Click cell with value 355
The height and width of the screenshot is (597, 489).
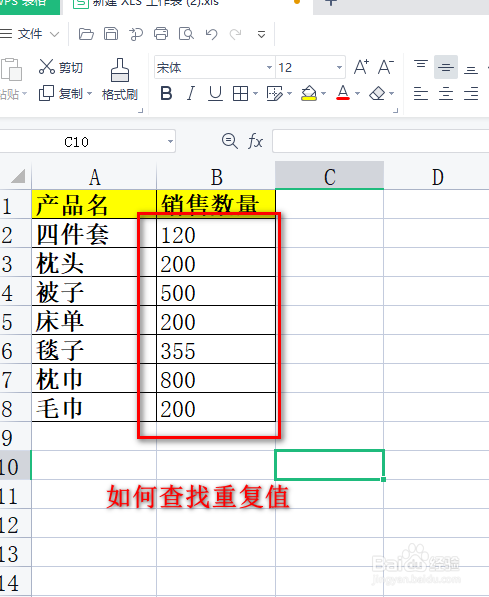(216, 350)
